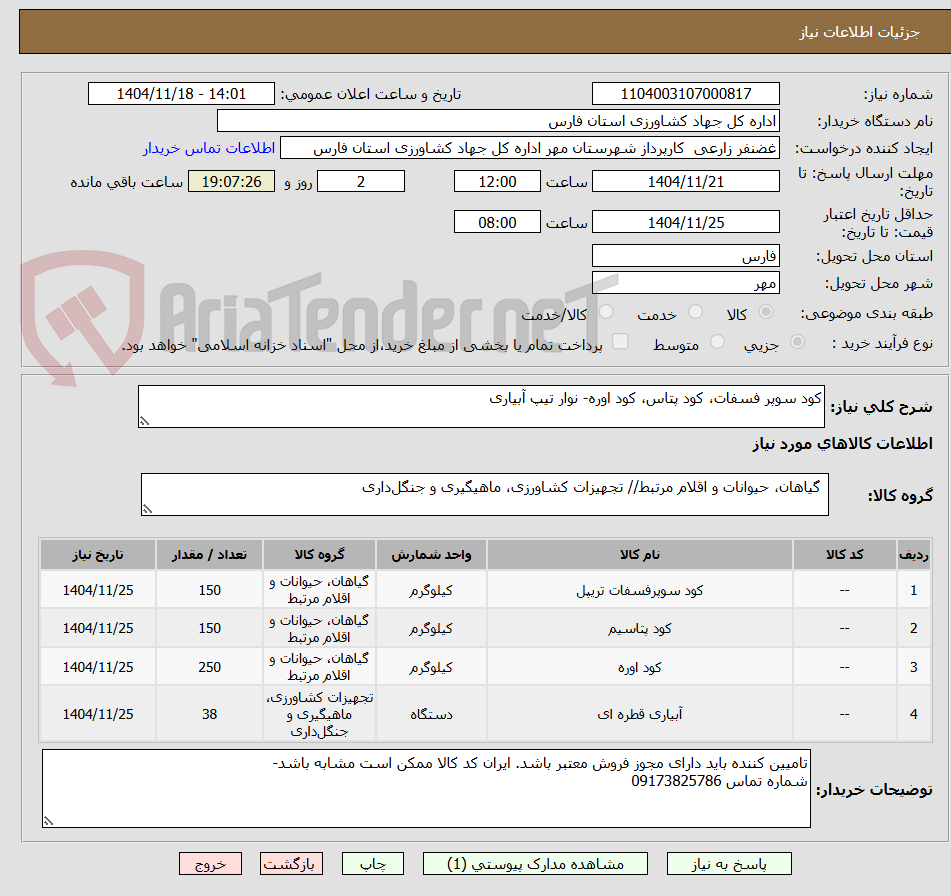The image size is (951, 896).
Task: Select the 'متوسط' purchase type radio
Action: (717, 342)
